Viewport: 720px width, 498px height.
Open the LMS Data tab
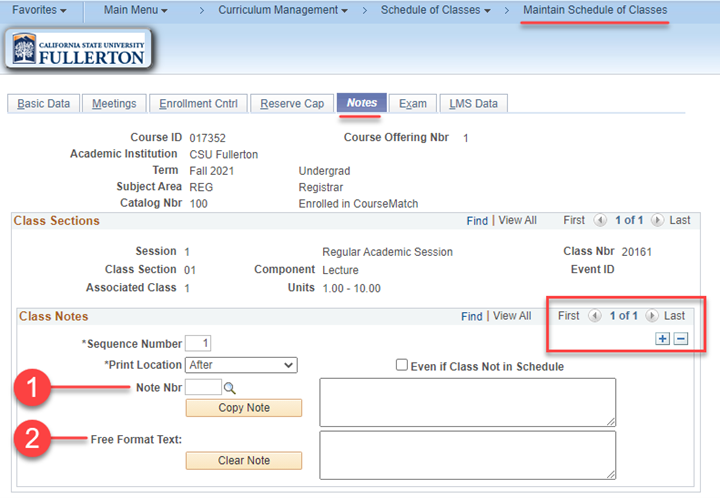473,104
